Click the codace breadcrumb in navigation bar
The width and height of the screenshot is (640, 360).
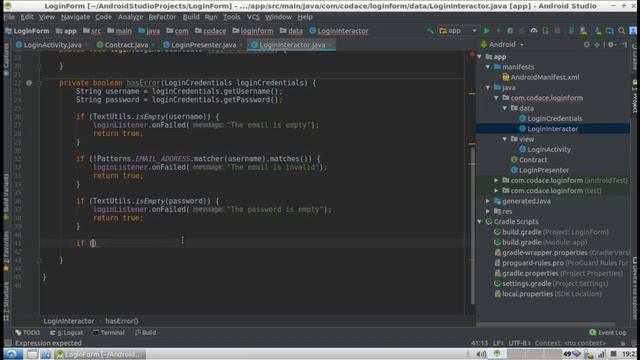click(210, 31)
